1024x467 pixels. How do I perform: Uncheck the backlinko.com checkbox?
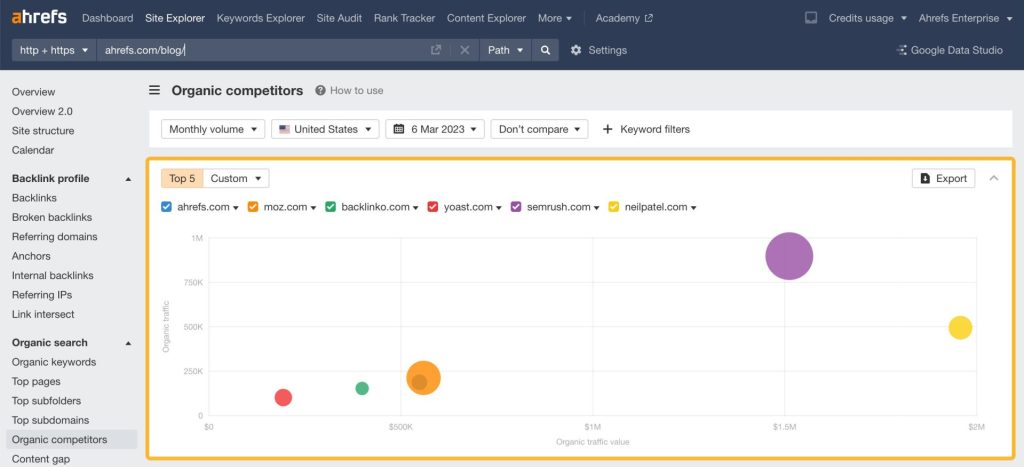pyautogui.click(x=330, y=207)
